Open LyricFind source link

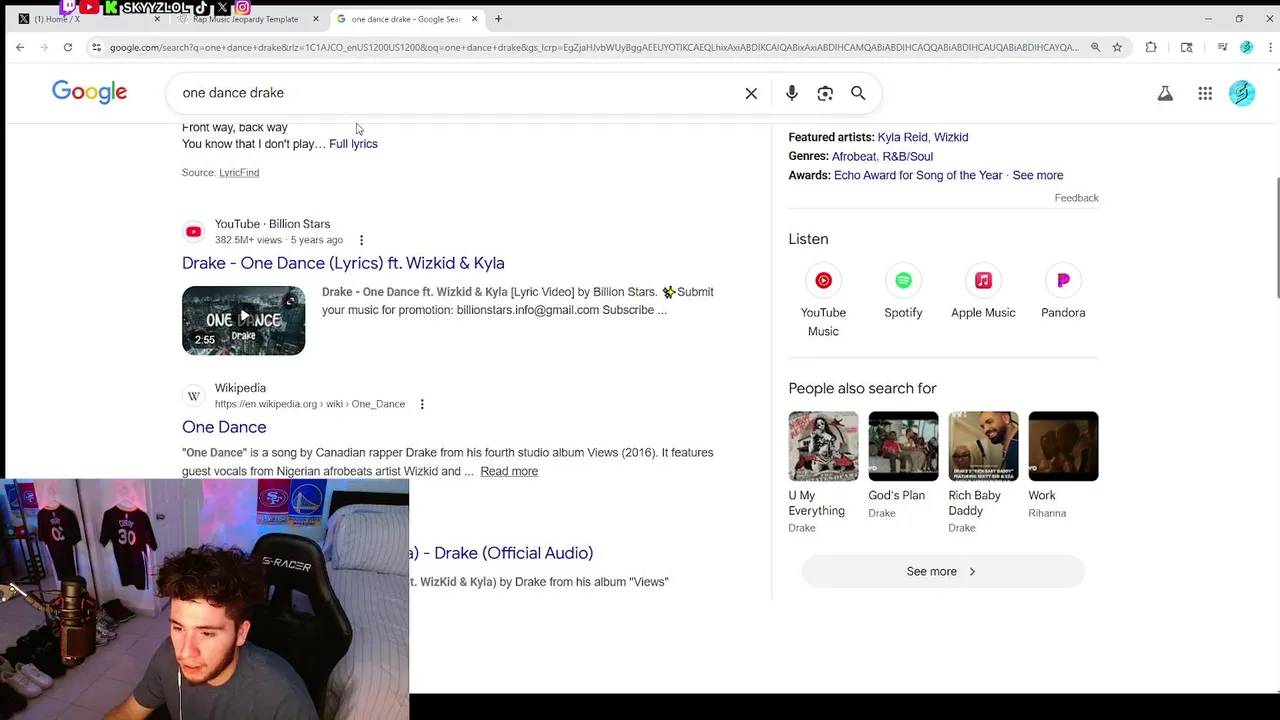coord(239,173)
